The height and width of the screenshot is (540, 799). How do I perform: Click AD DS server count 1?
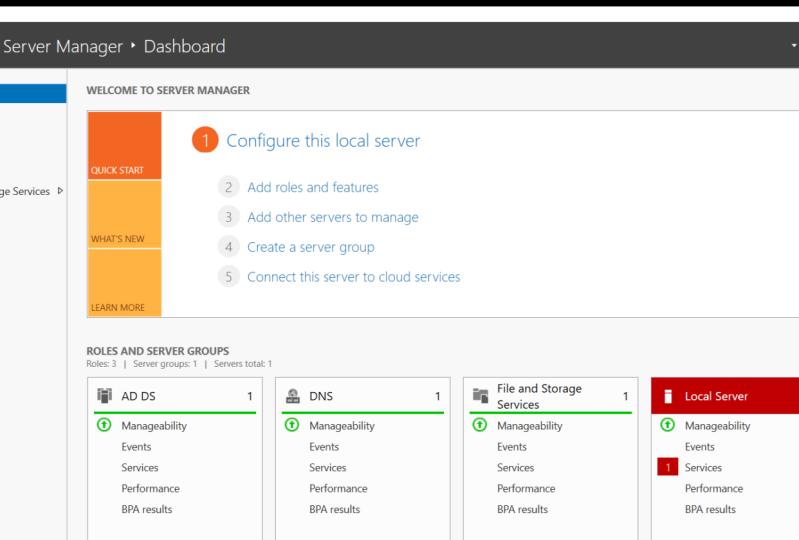250,396
